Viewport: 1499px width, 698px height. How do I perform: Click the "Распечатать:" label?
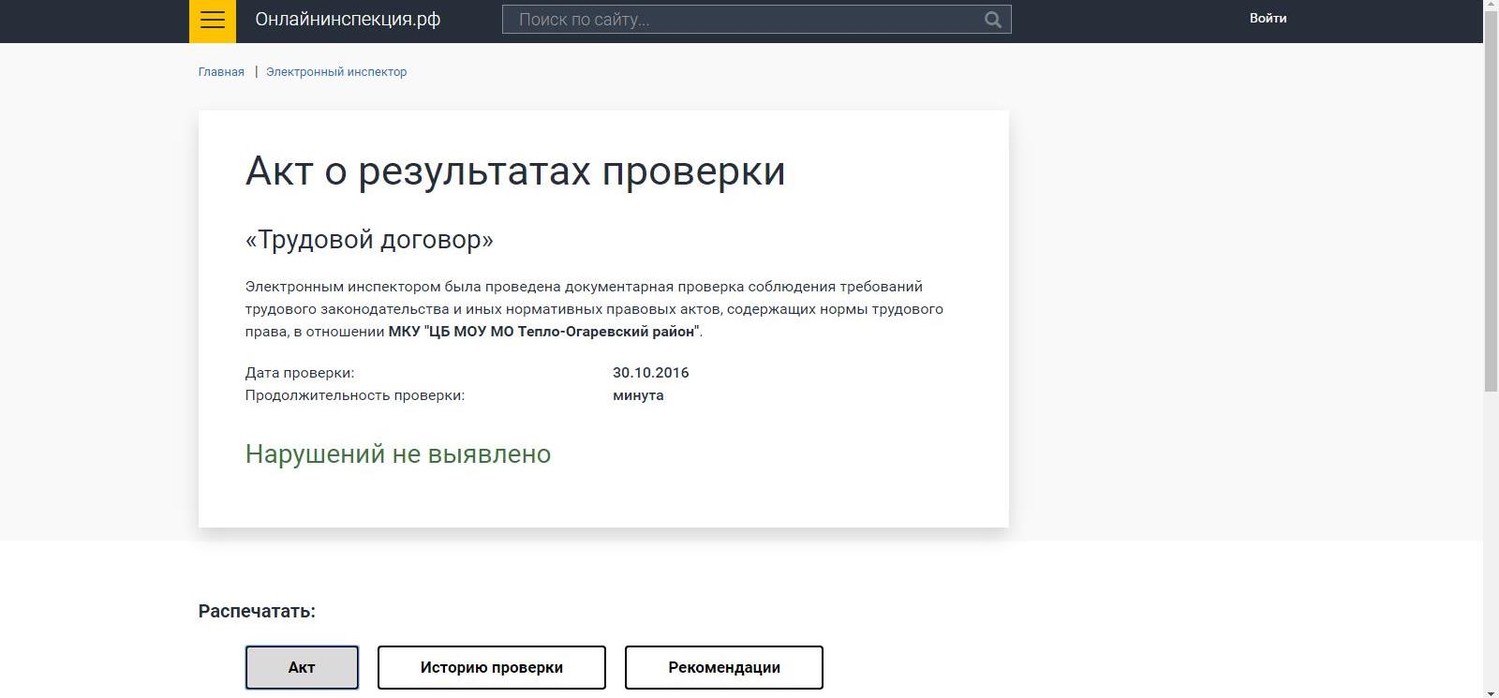[257, 611]
